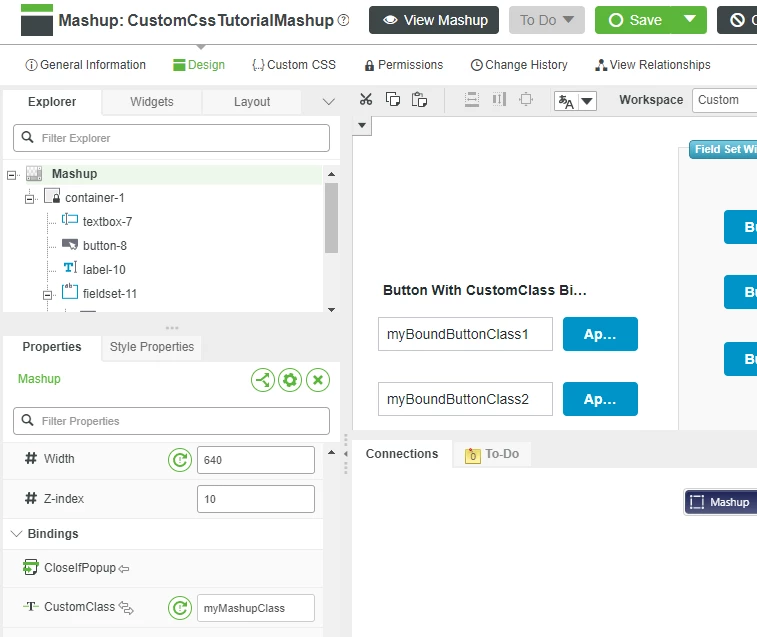The image size is (757, 637).
Task: Collapse the Mashup tree root node
Action: pyautogui.click(x=12, y=175)
